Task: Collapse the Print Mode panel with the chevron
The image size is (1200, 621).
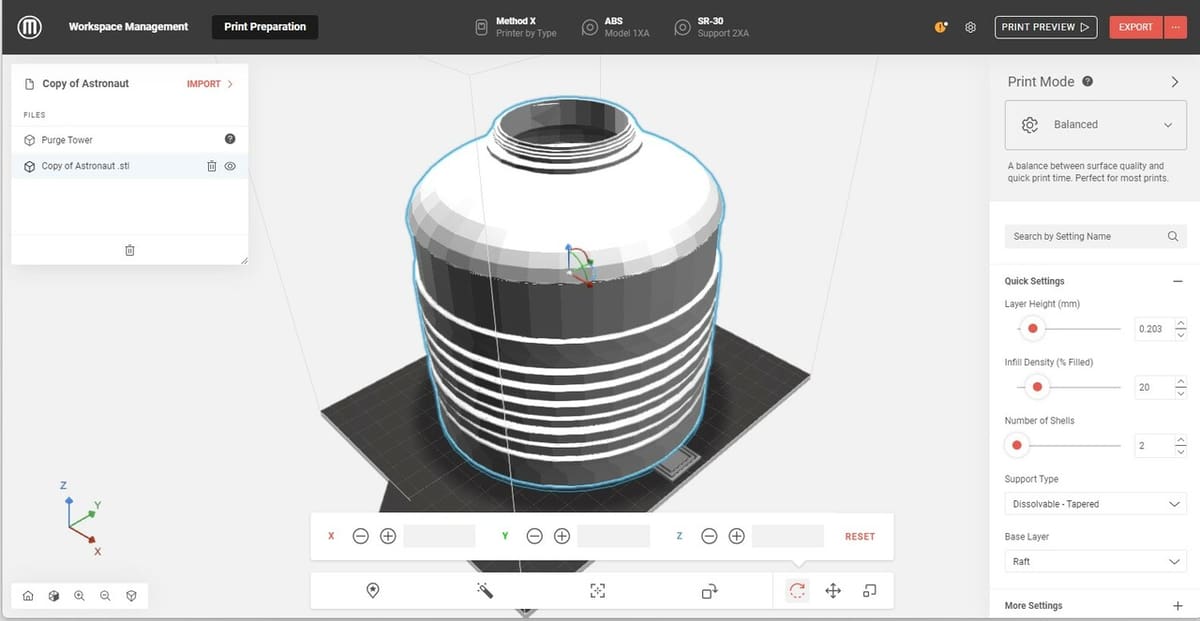Action: pos(1175,82)
